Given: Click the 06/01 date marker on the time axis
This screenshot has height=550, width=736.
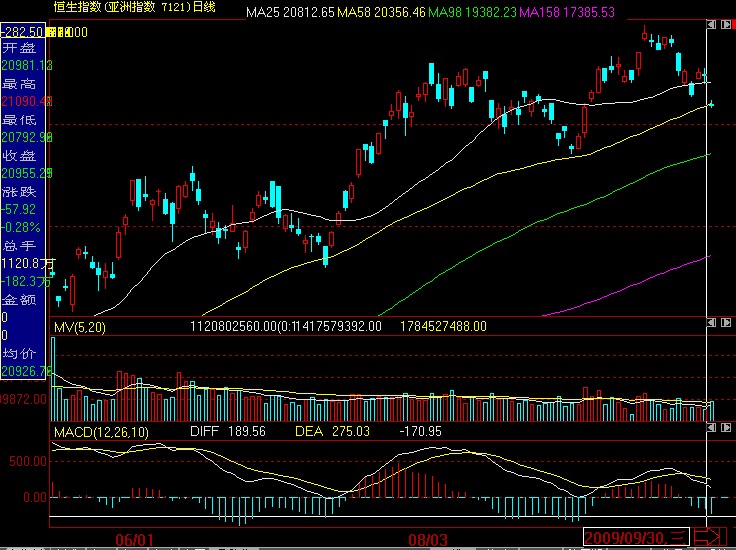Looking at the screenshot, I should pyautogui.click(x=134, y=539).
